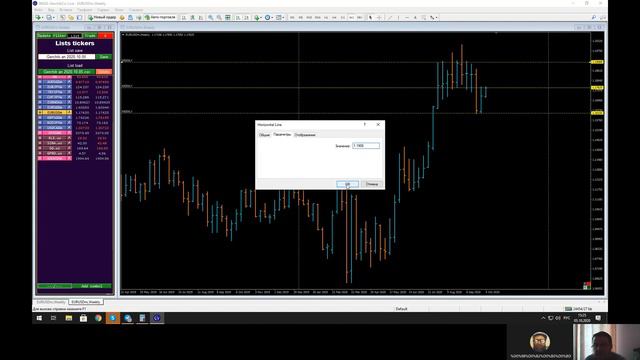Select the horizontal line drawing tool
The height and width of the screenshot is (360, 640).
pos(407,18)
